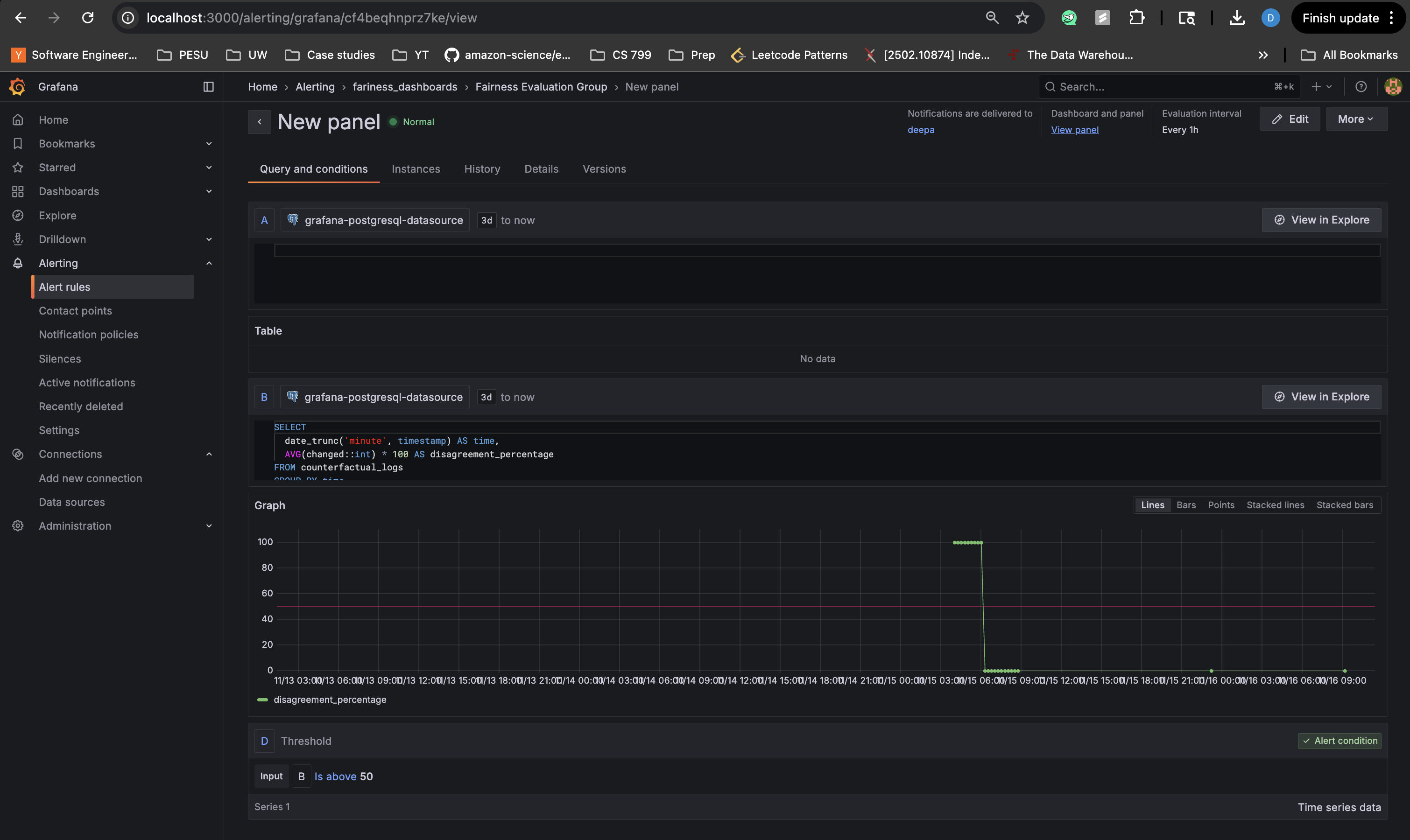Switch graph display to Bars
The image size is (1410, 840).
(1186, 505)
